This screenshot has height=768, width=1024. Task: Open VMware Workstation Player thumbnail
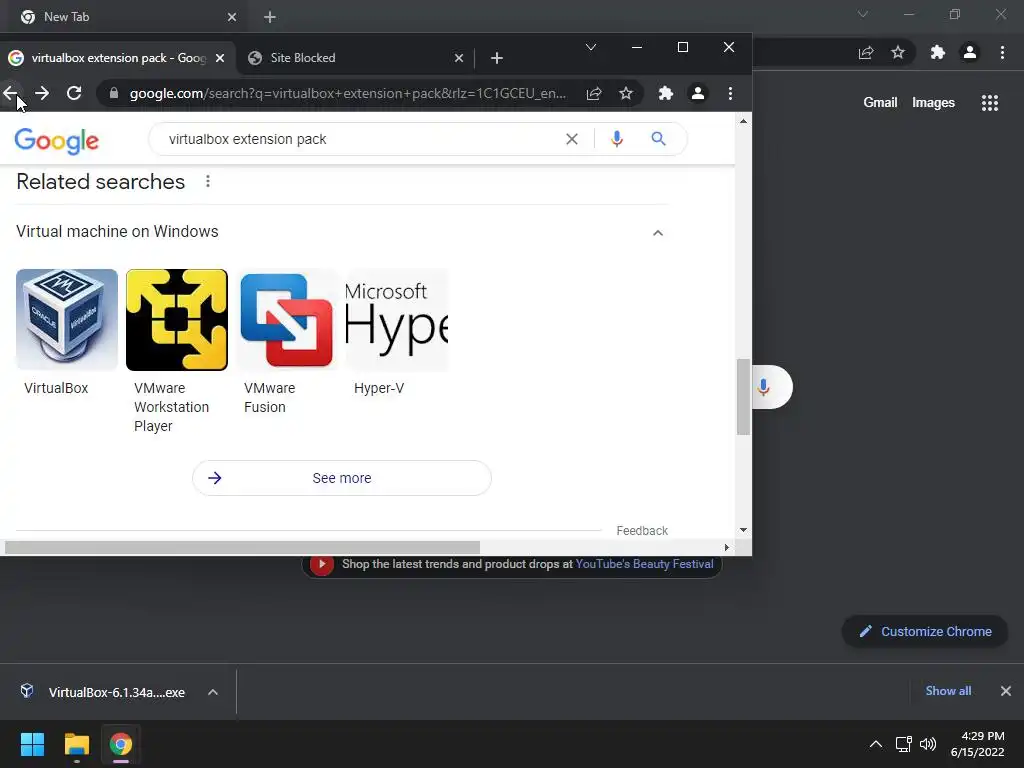point(176,320)
